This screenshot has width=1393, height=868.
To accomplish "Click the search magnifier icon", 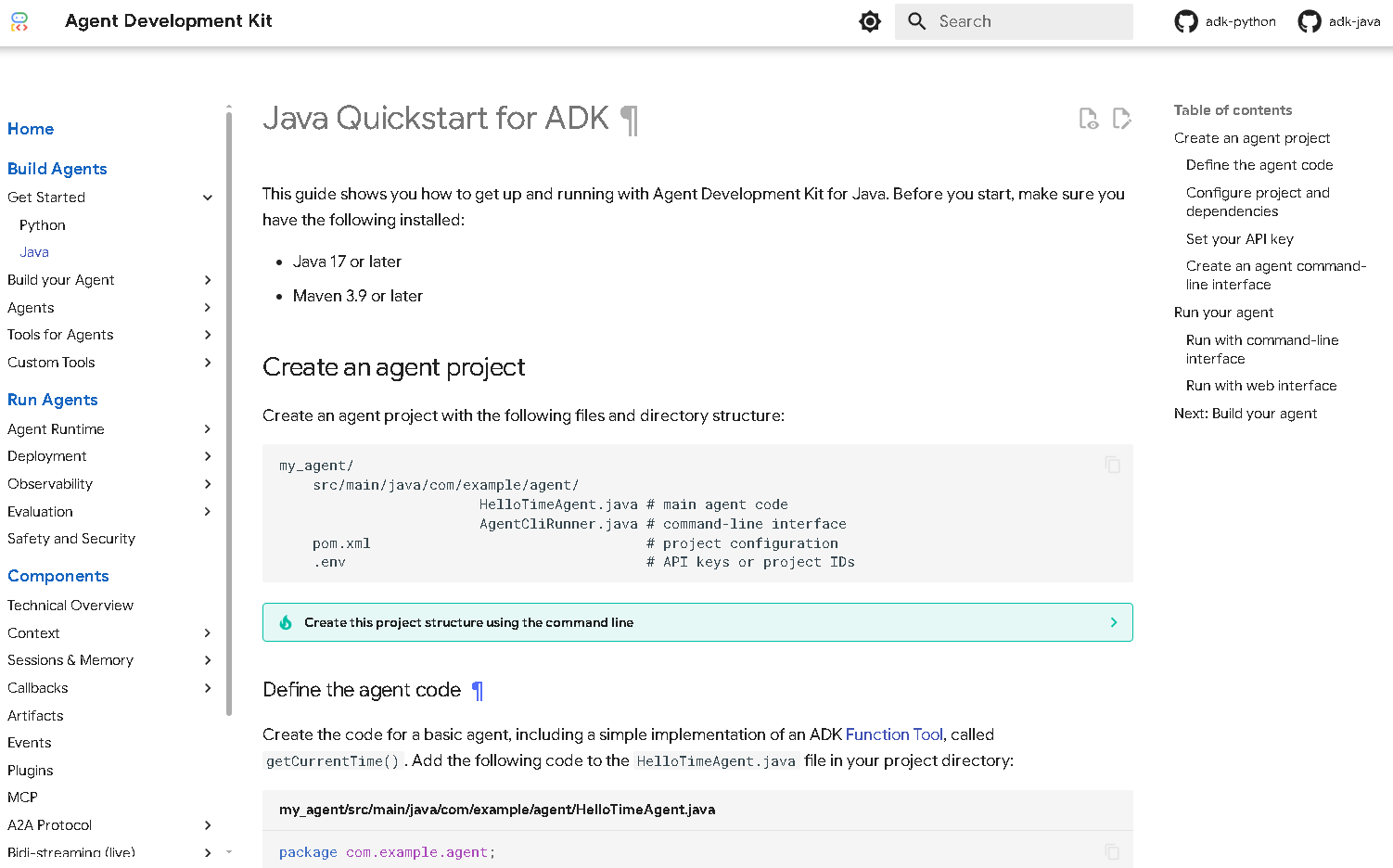I will point(917,21).
